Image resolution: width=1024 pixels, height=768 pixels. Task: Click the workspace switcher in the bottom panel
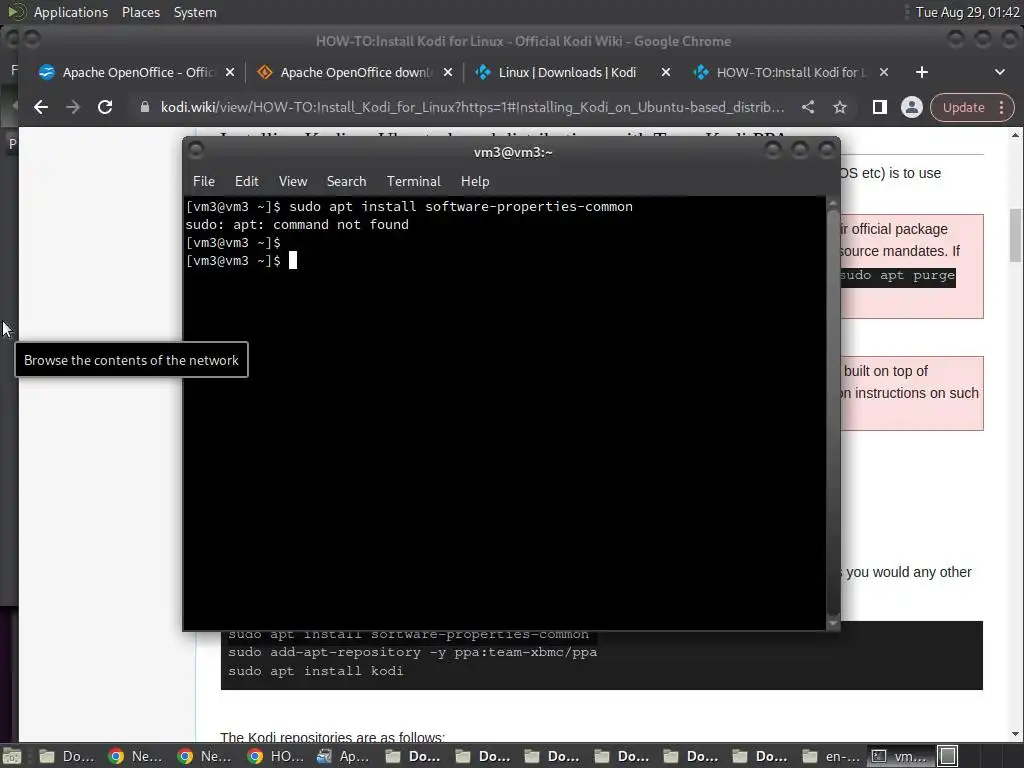pos(948,756)
